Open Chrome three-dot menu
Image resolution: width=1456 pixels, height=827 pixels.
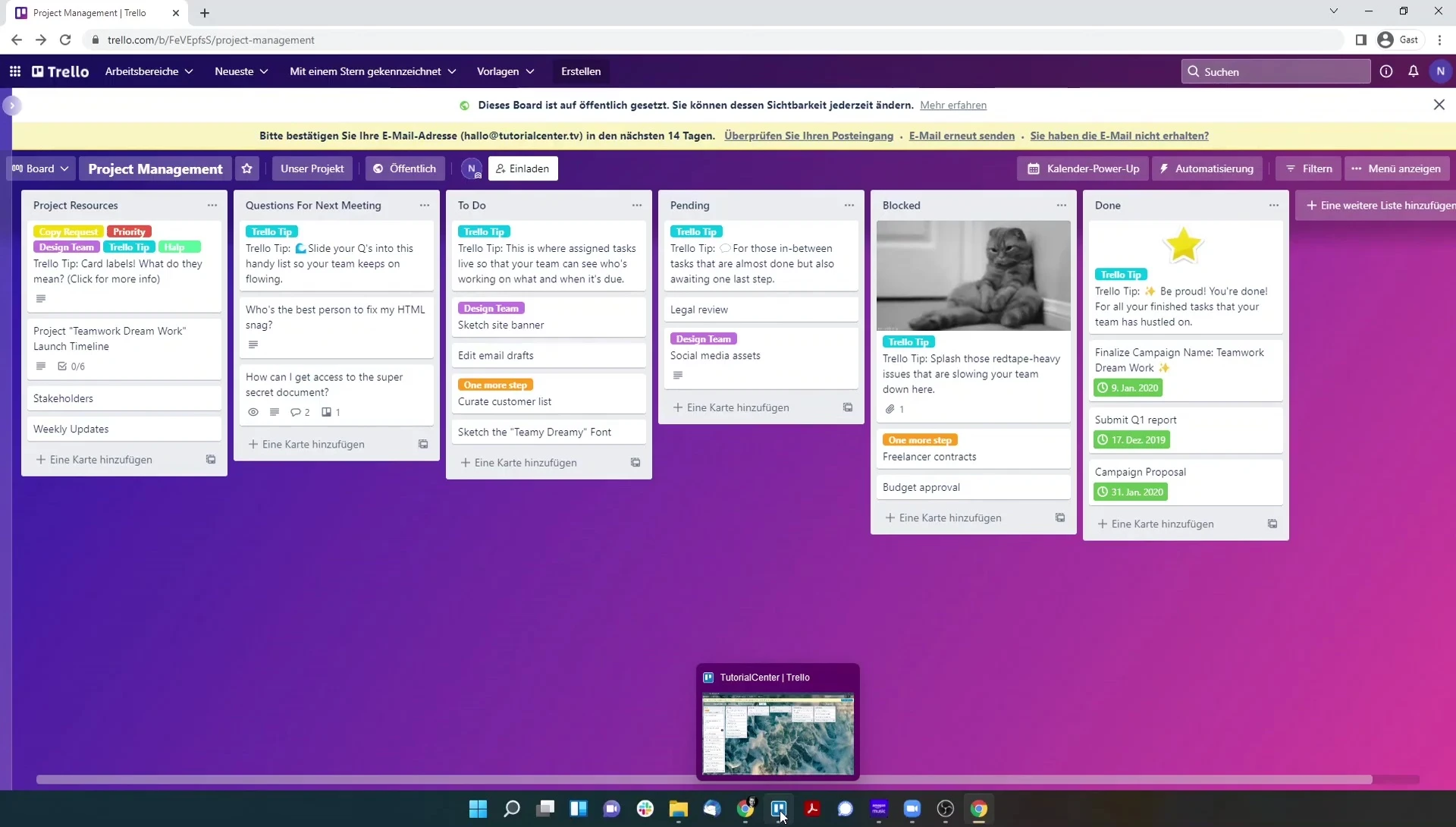pos(1440,39)
